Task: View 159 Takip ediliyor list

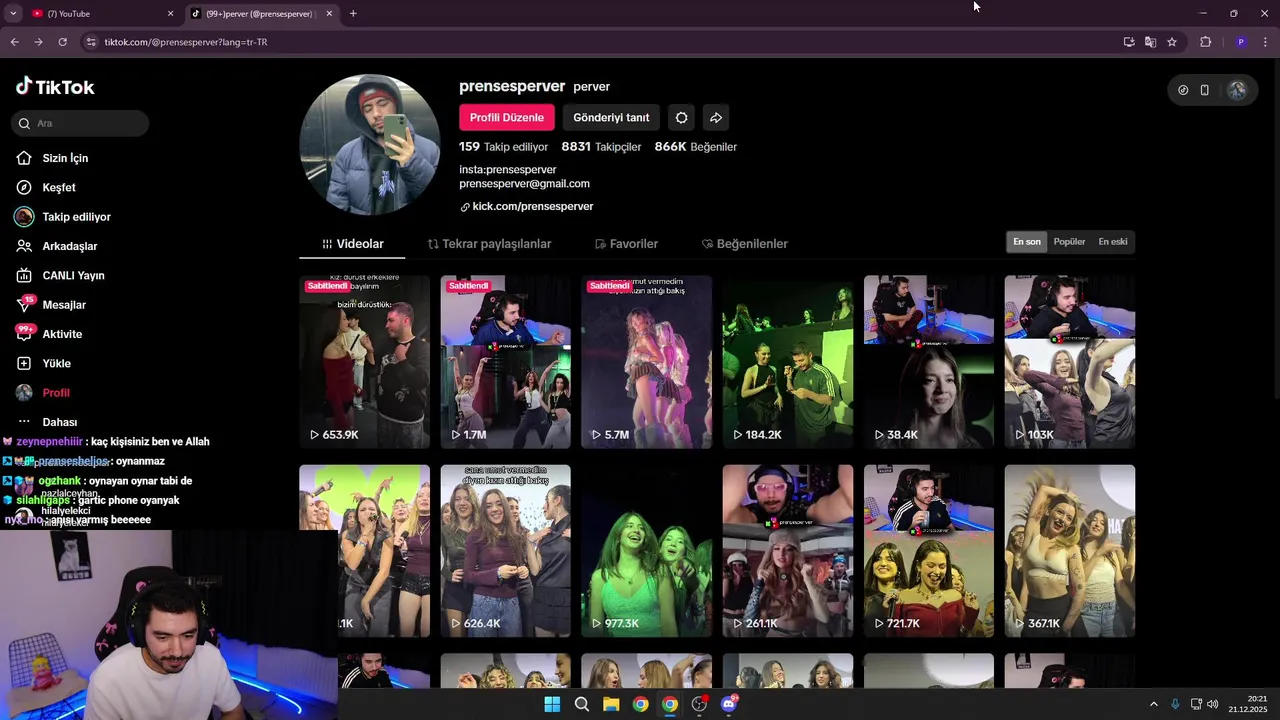Action: pyautogui.click(x=504, y=146)
